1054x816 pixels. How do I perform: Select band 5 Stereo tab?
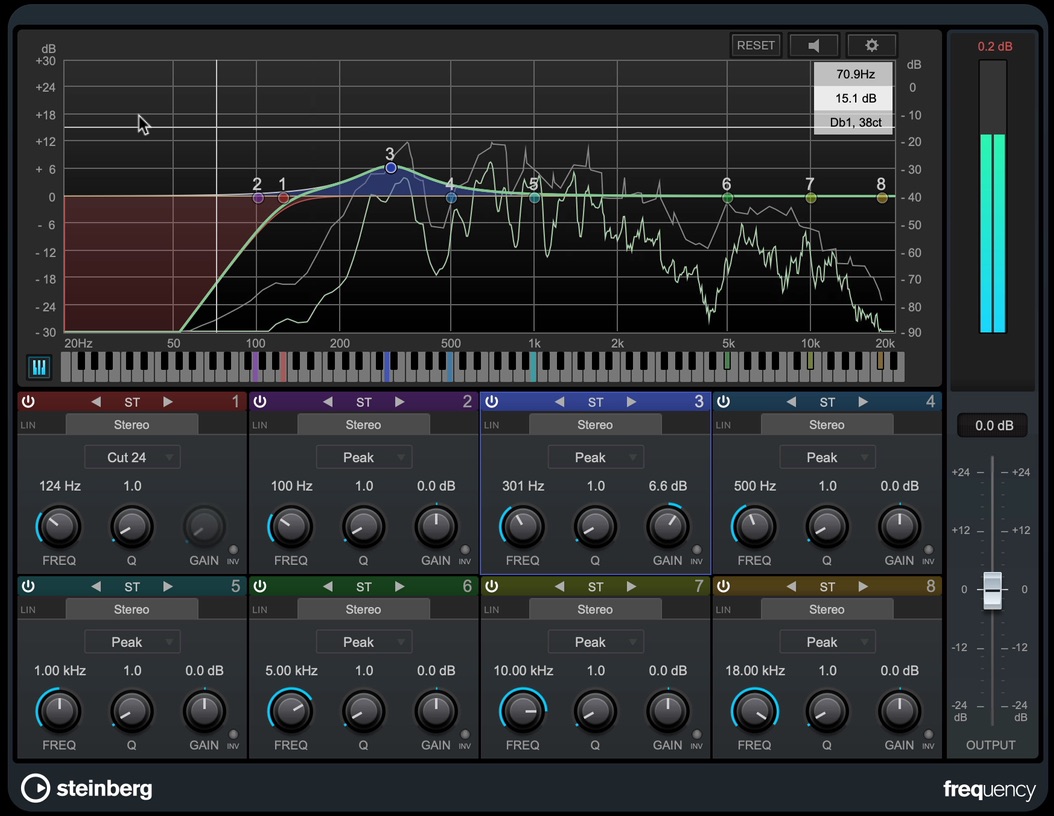coord(132,610)
